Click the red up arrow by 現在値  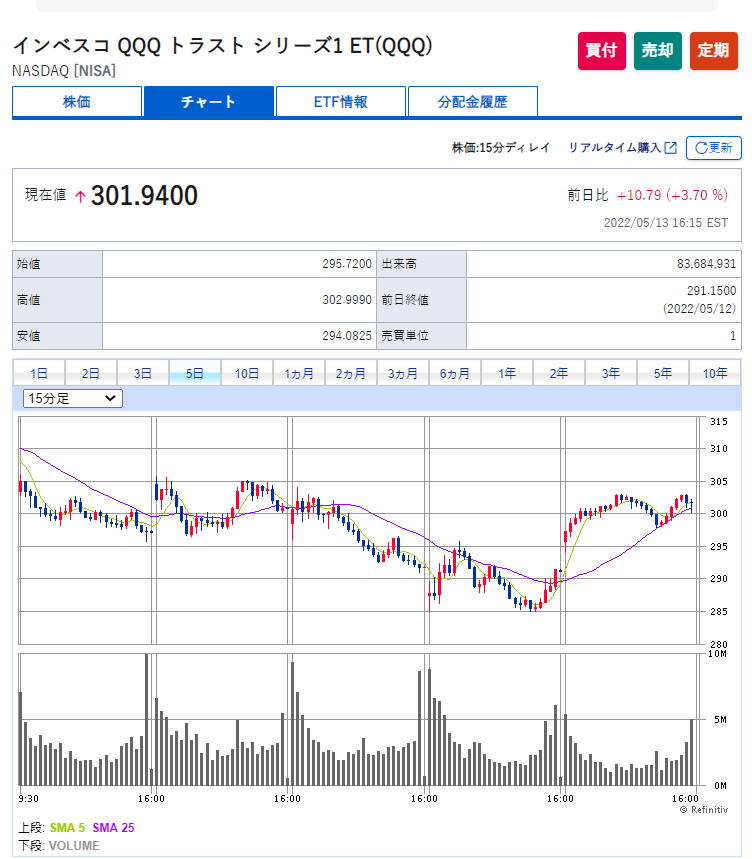pyautogui.click(x=80, y=196)
